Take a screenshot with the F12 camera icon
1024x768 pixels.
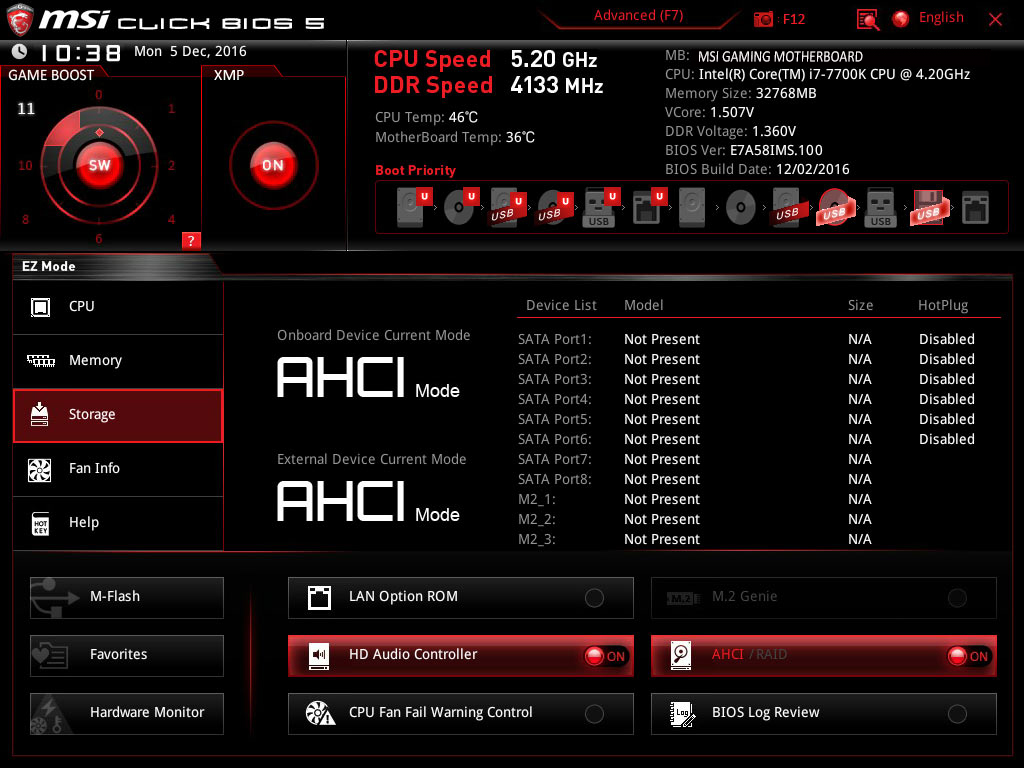pyautogui.click(x=763, y=19)
